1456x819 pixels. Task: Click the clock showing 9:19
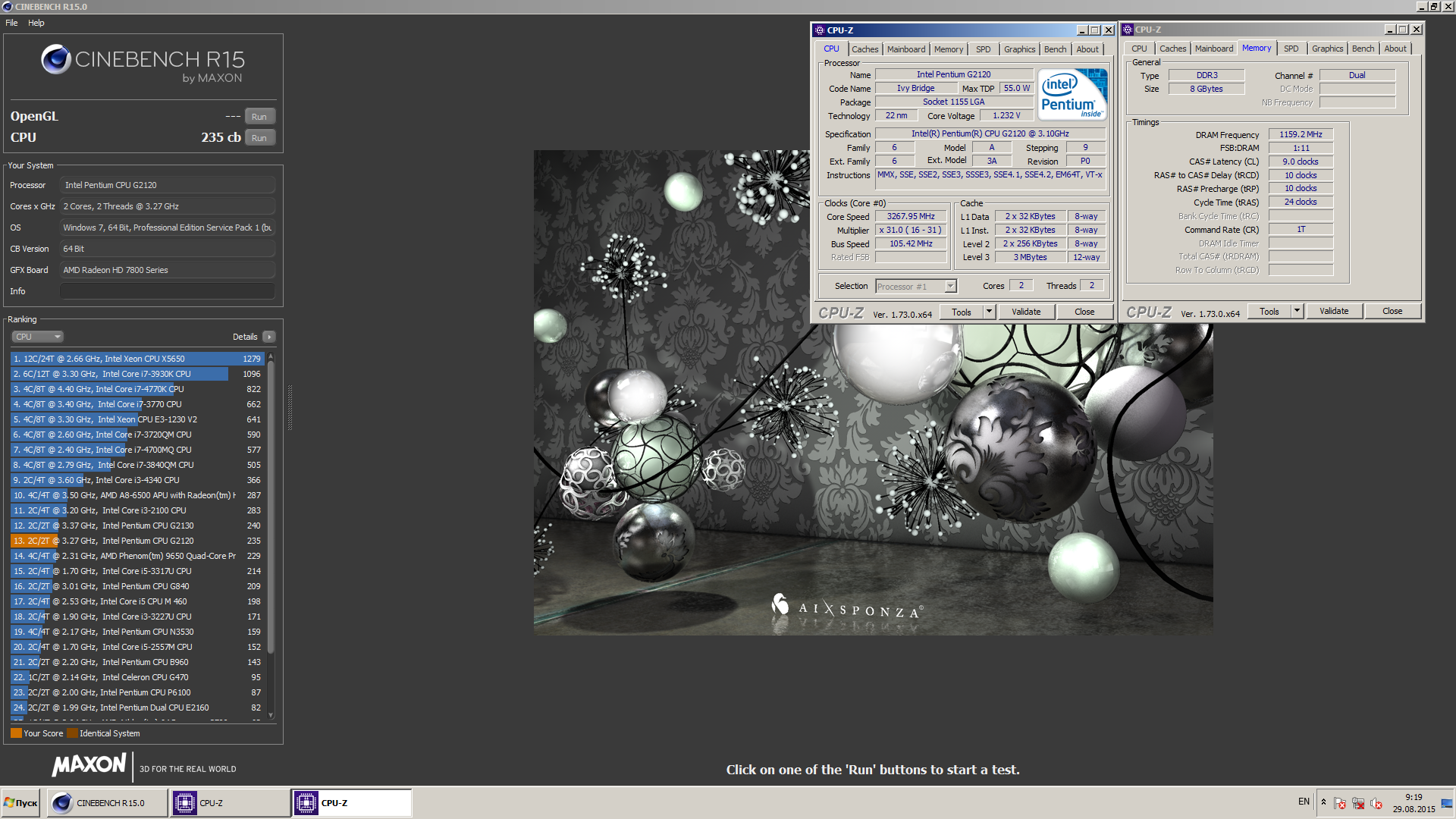click(1414, 797)
